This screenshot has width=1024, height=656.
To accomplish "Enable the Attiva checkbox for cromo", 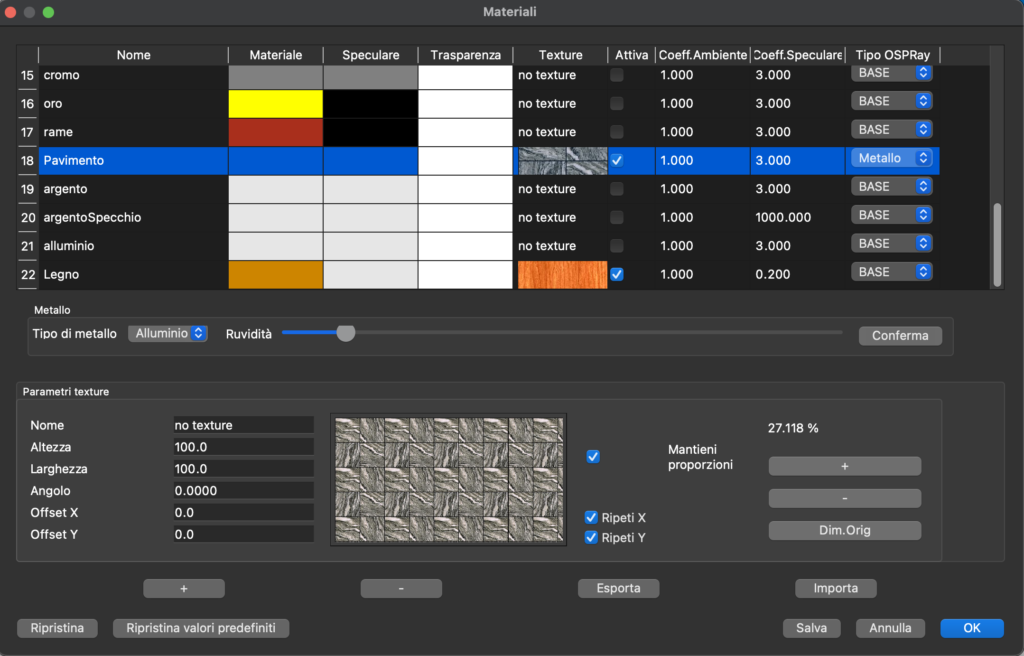I will [x=617, y=75].
